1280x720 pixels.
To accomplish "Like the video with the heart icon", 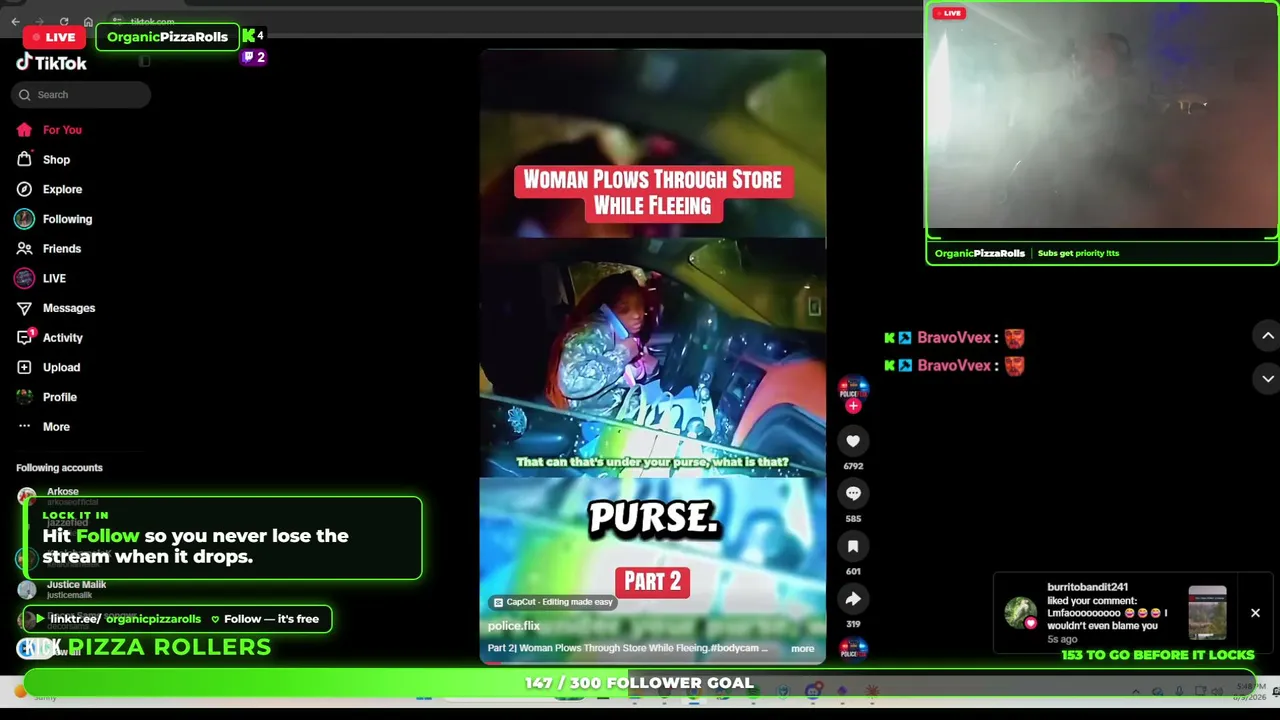I will pyautogui.click(x=853, y=441).
